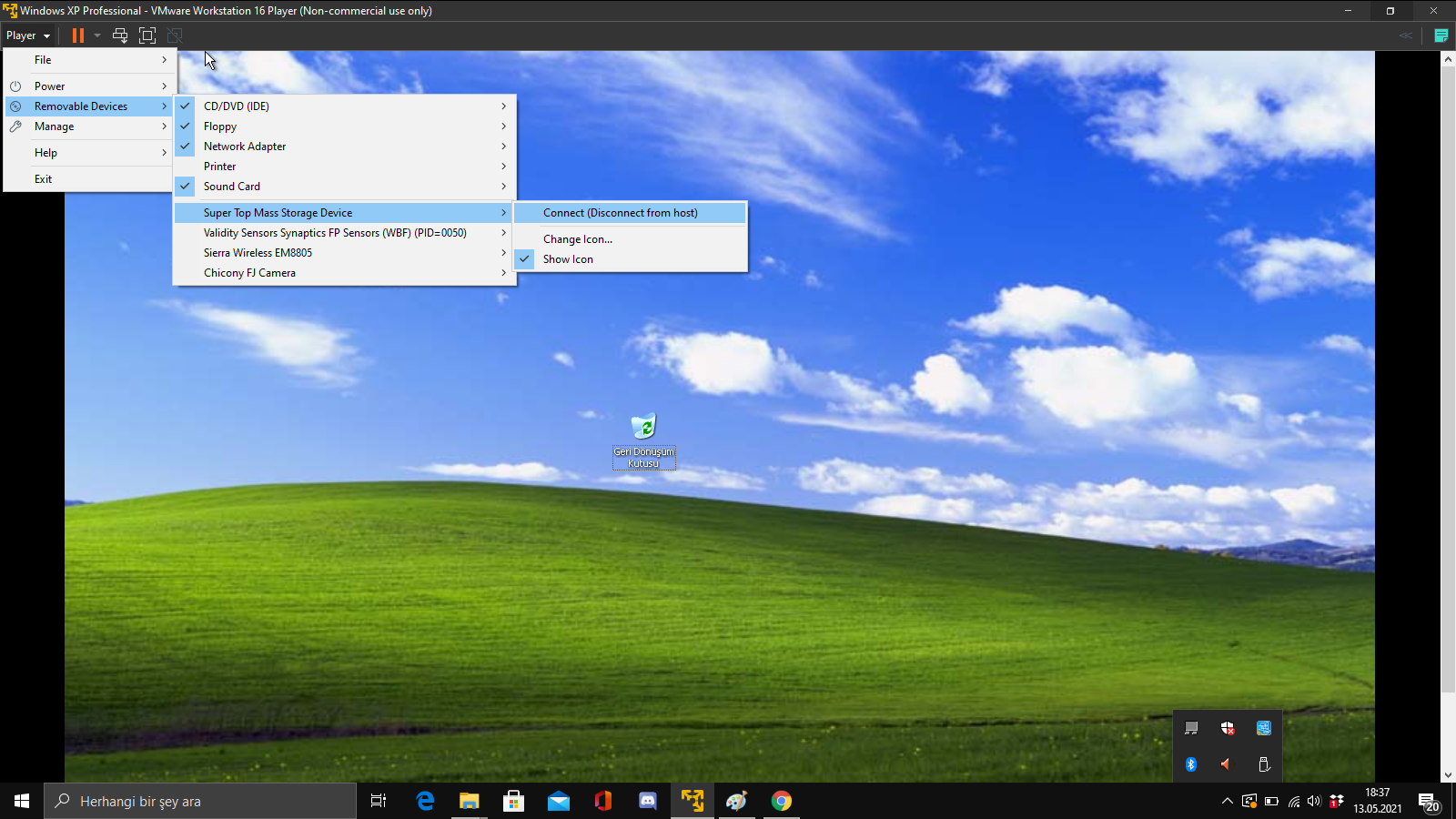The width and height of the screenshot is (1456, 819).
Task: Open the File submenu
Action: 89,60
